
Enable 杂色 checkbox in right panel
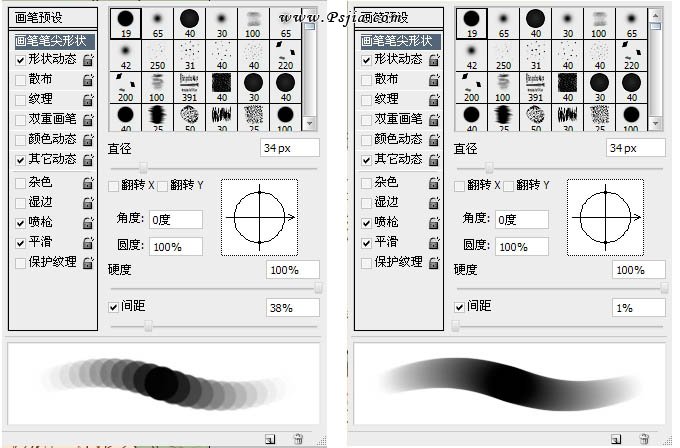click(366, 183)
